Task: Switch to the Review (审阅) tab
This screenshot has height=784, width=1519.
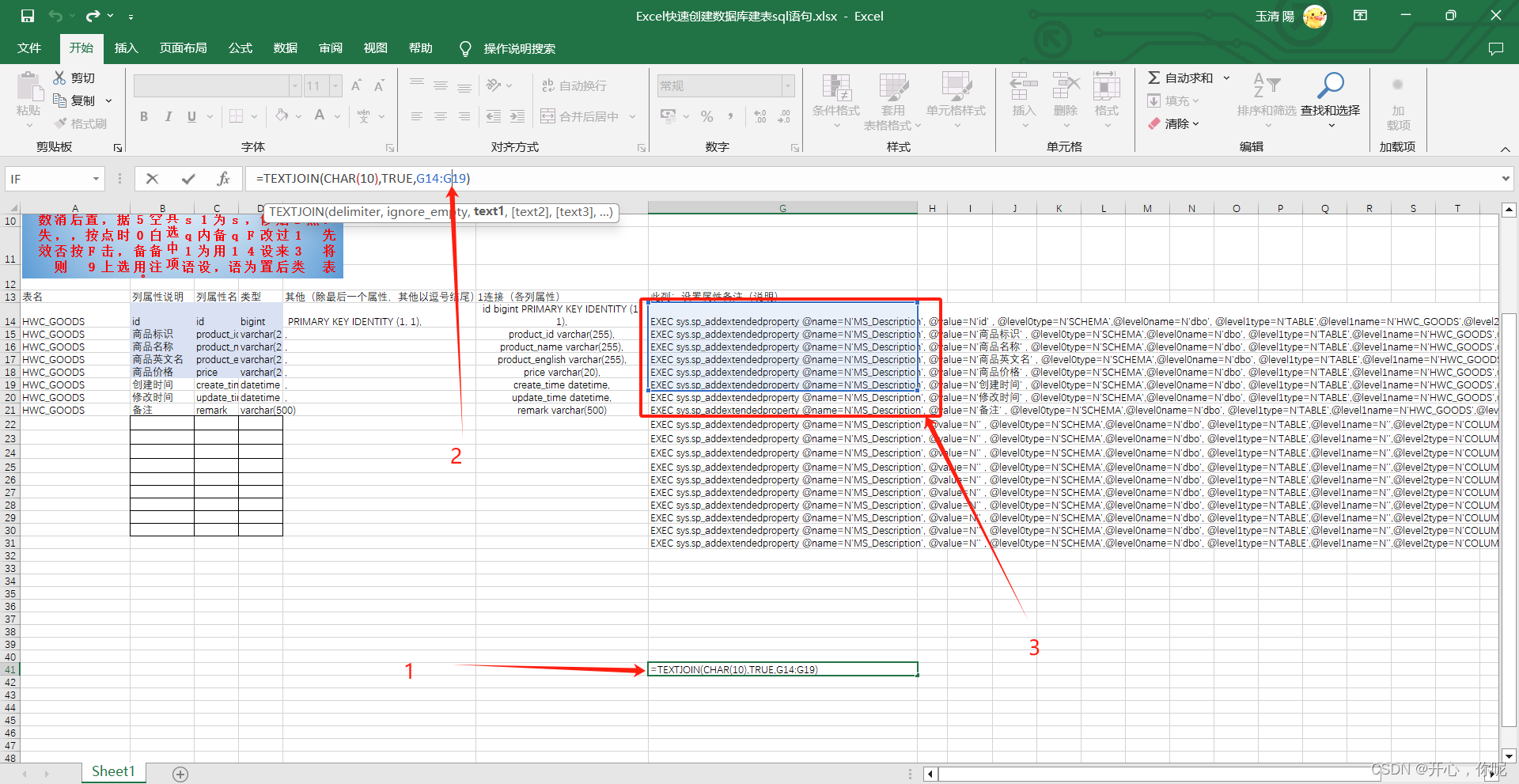Action: 330,48
